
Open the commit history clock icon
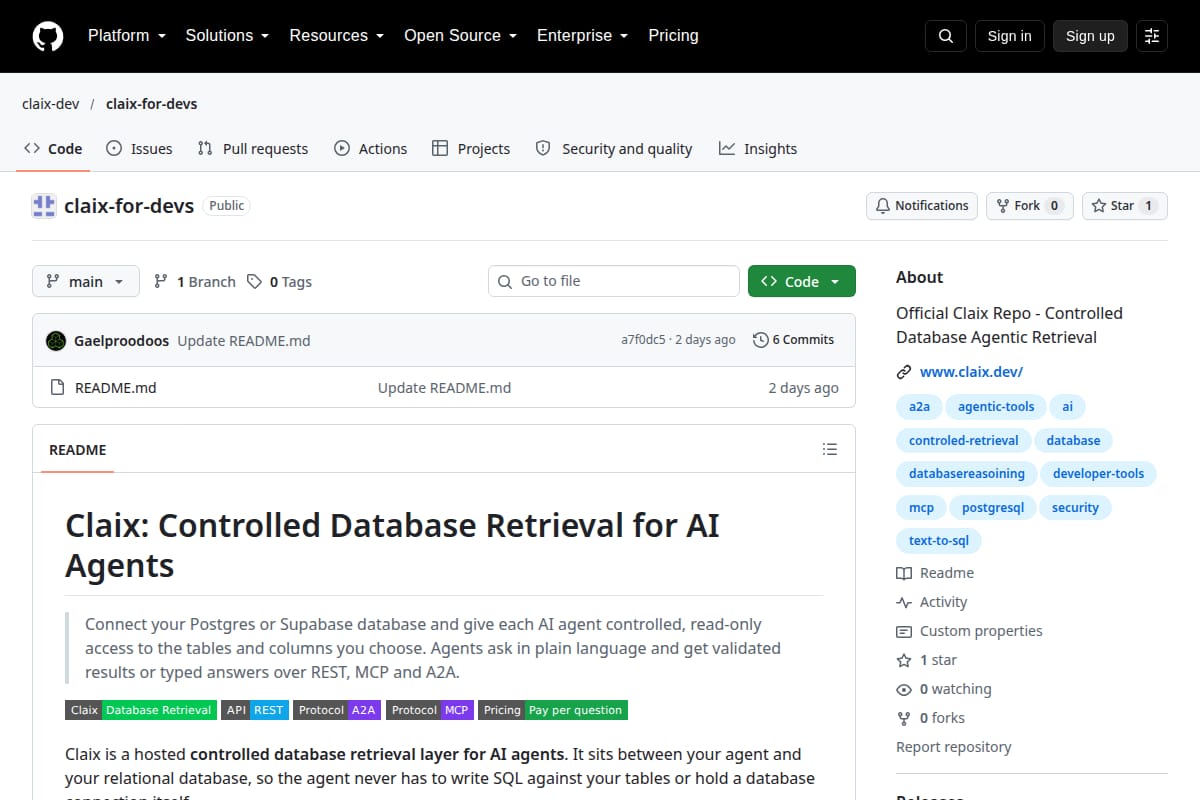click(761, 340)
